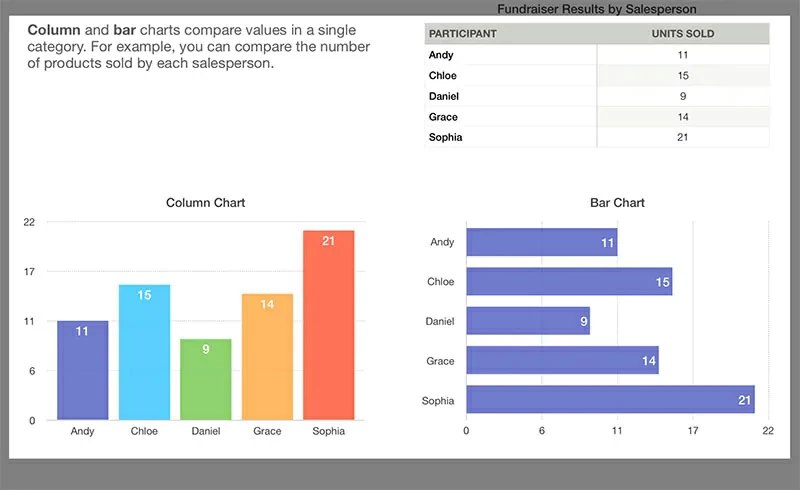Select Chloe's horizontal bar in Bar Chart
Viewport: 800px width, 490px height.
point(569,282)
